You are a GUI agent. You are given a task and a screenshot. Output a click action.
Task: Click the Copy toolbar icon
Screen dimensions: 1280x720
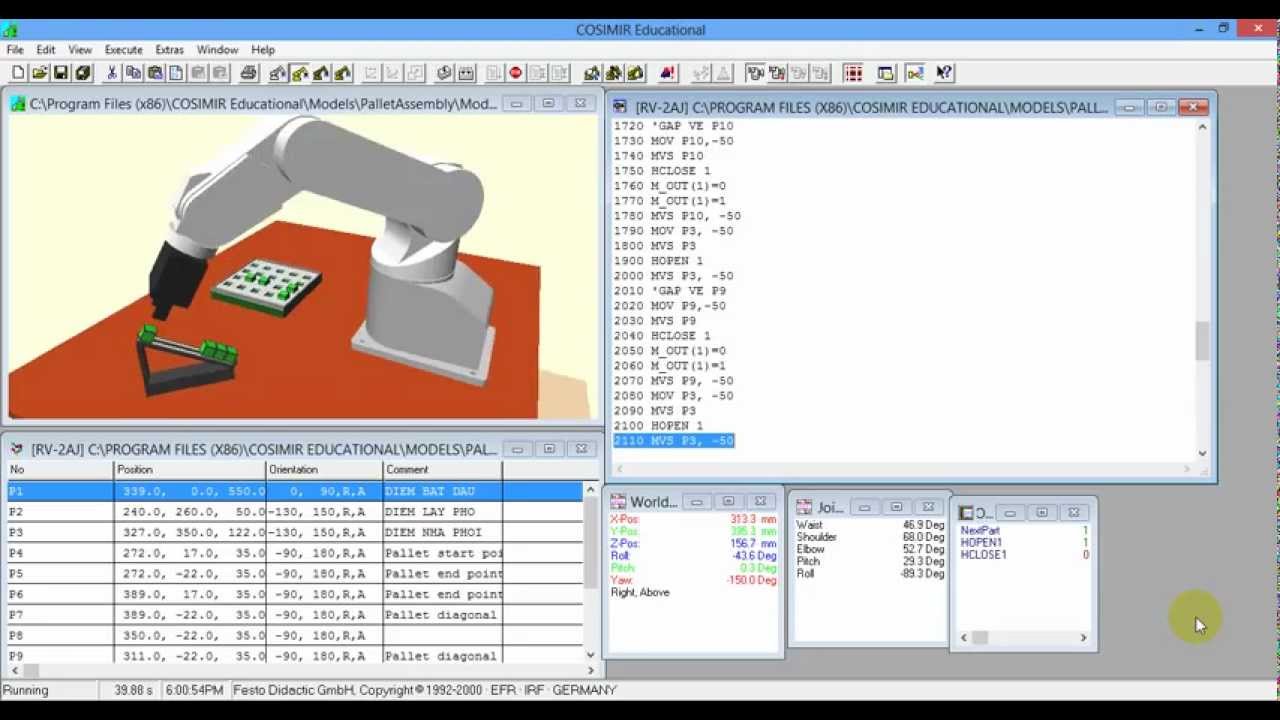pos(133,73)
